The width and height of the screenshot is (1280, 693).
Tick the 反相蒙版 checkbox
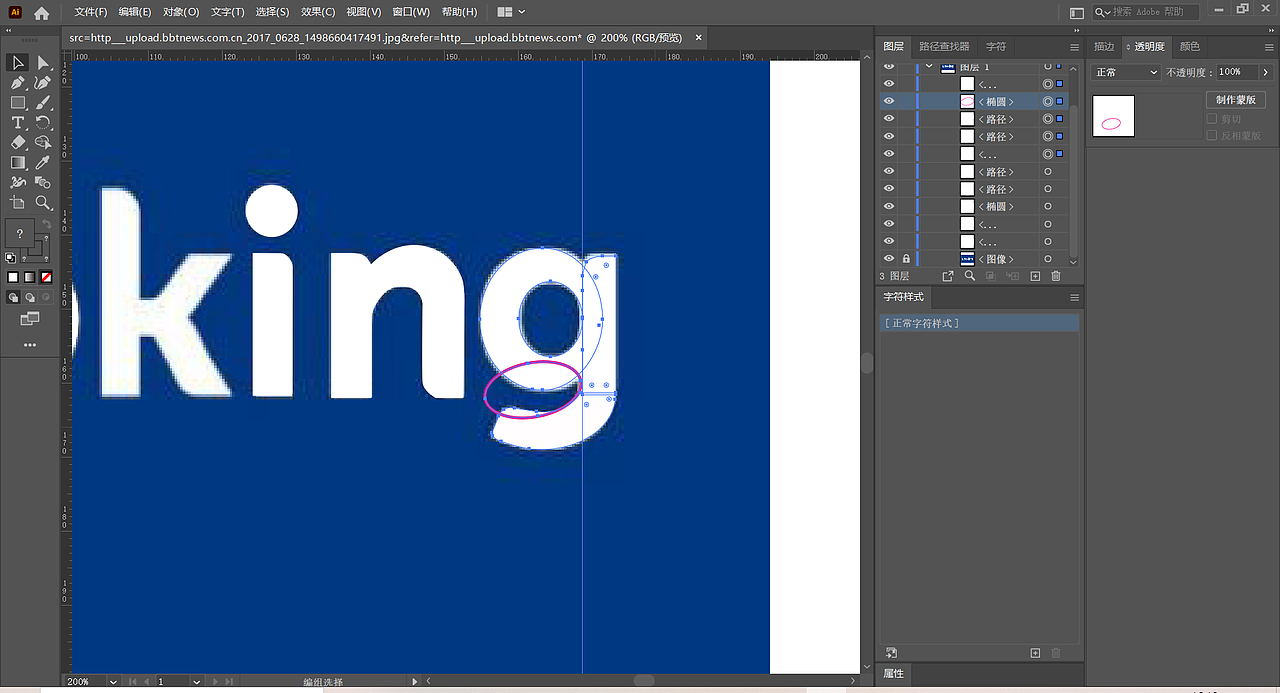point(1212,135)
